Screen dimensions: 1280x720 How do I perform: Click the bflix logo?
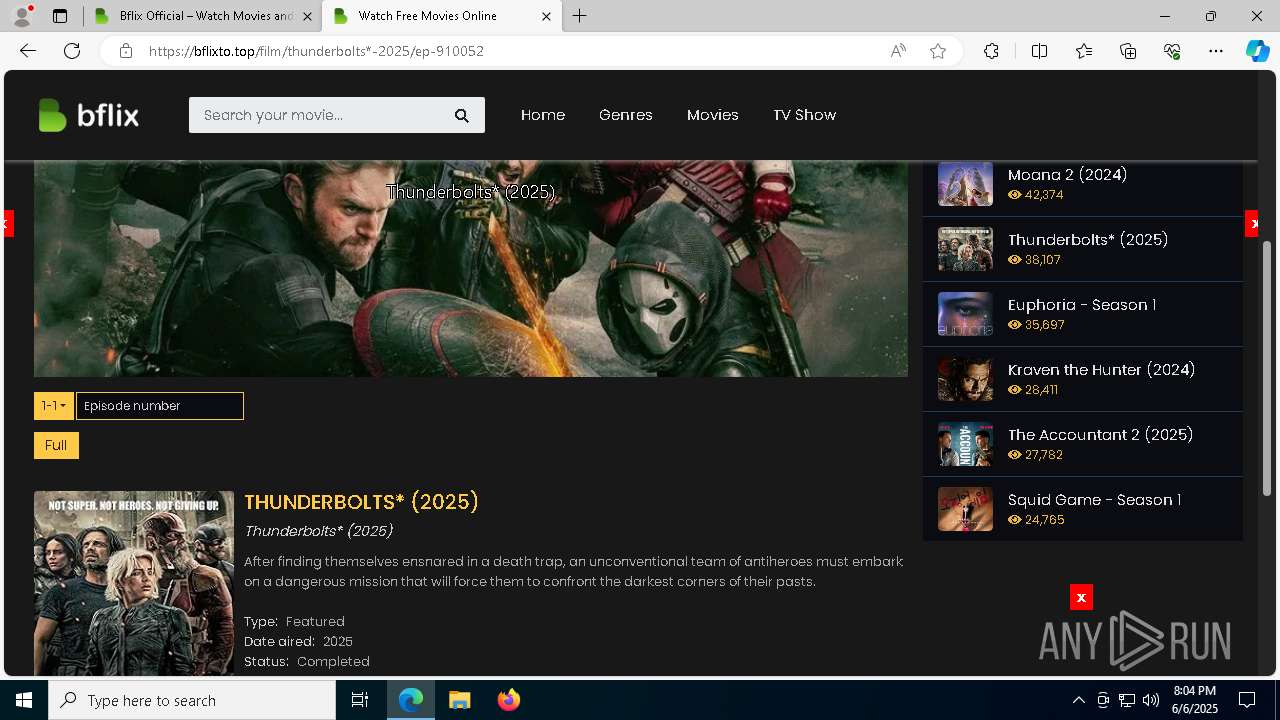(88, 115)
